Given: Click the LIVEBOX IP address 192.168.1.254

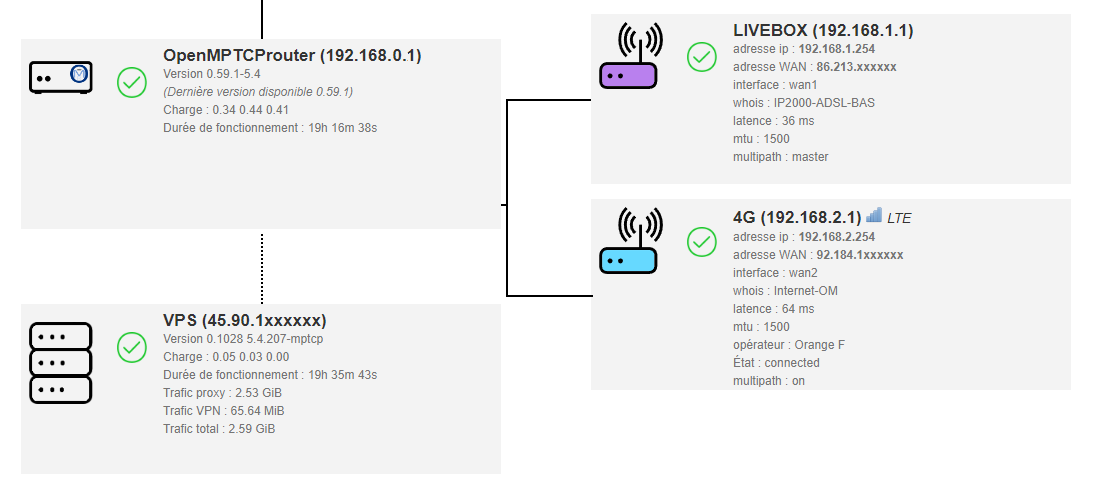Looking at the screenshot, I should [838, 49].
